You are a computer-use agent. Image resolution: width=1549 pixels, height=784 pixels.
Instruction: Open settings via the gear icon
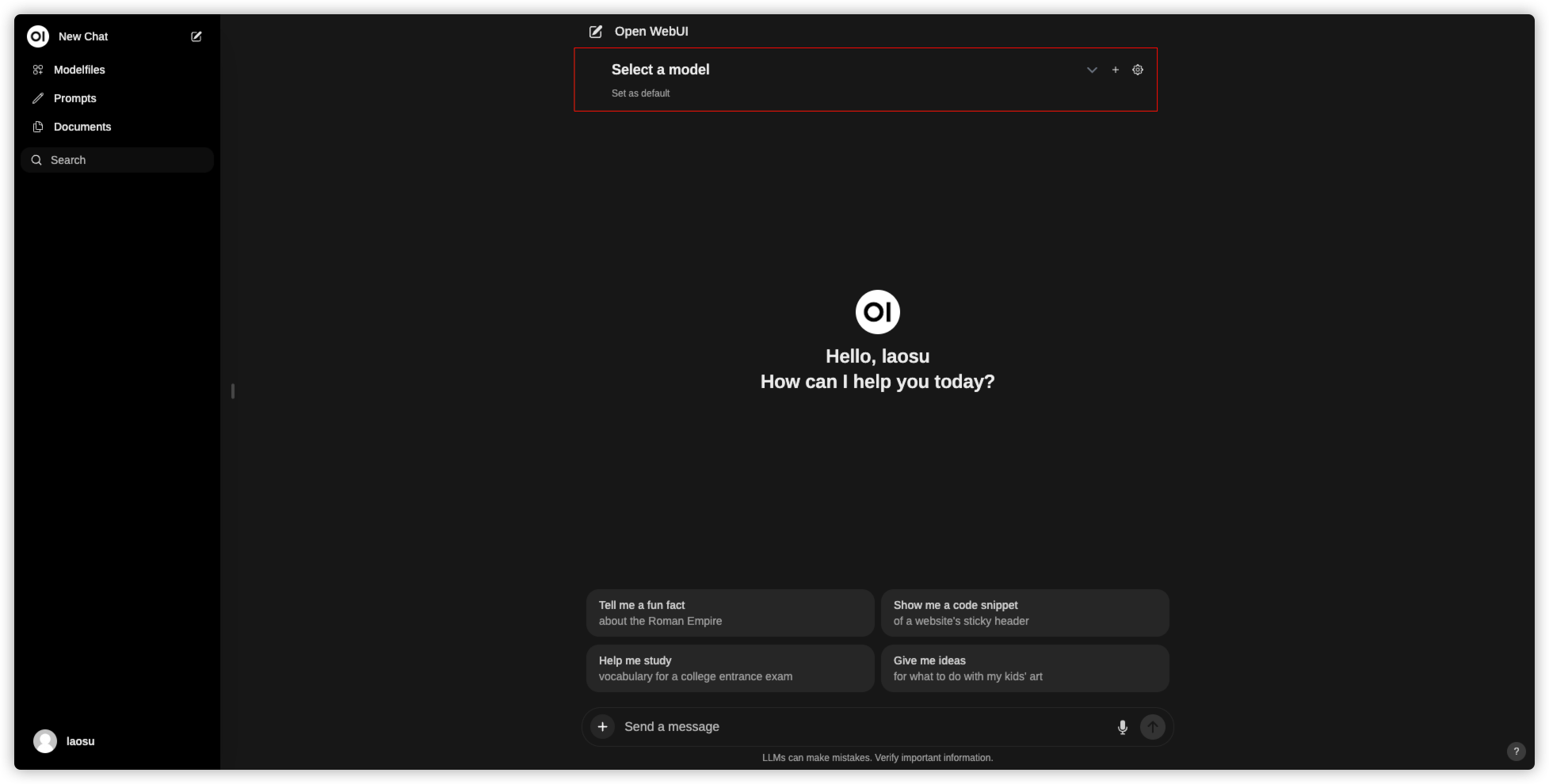pyautogui.click(x=1138, y=70)
